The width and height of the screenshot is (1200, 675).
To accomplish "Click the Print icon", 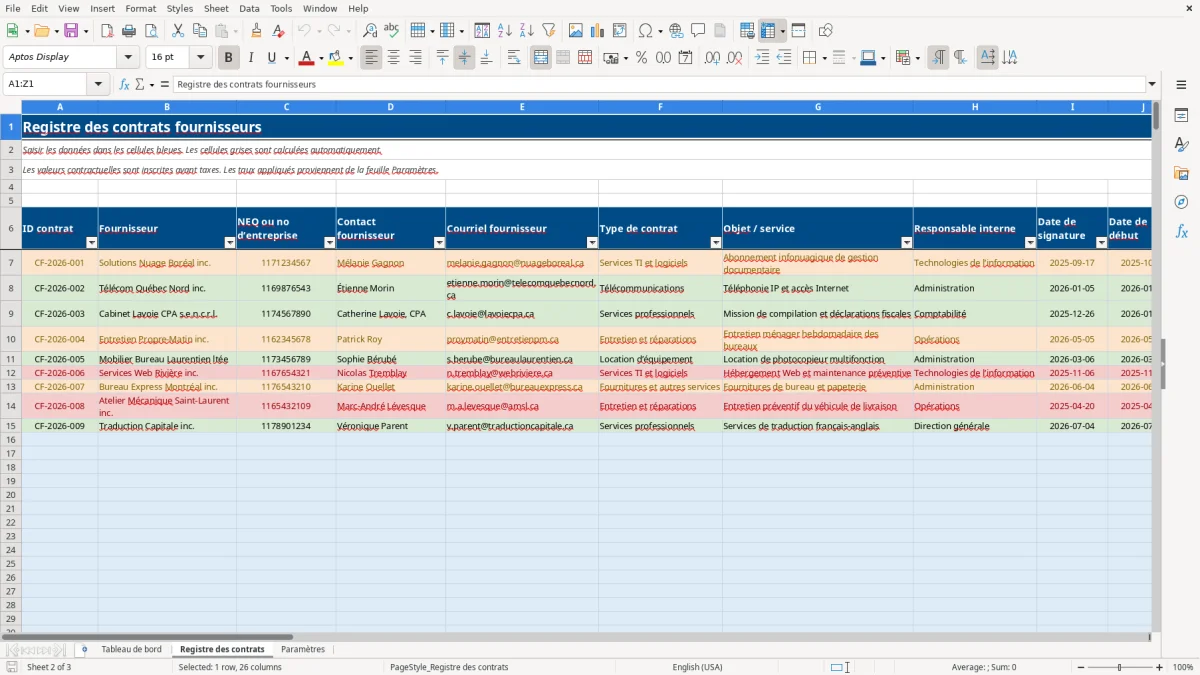I will [x=129, y=31].
